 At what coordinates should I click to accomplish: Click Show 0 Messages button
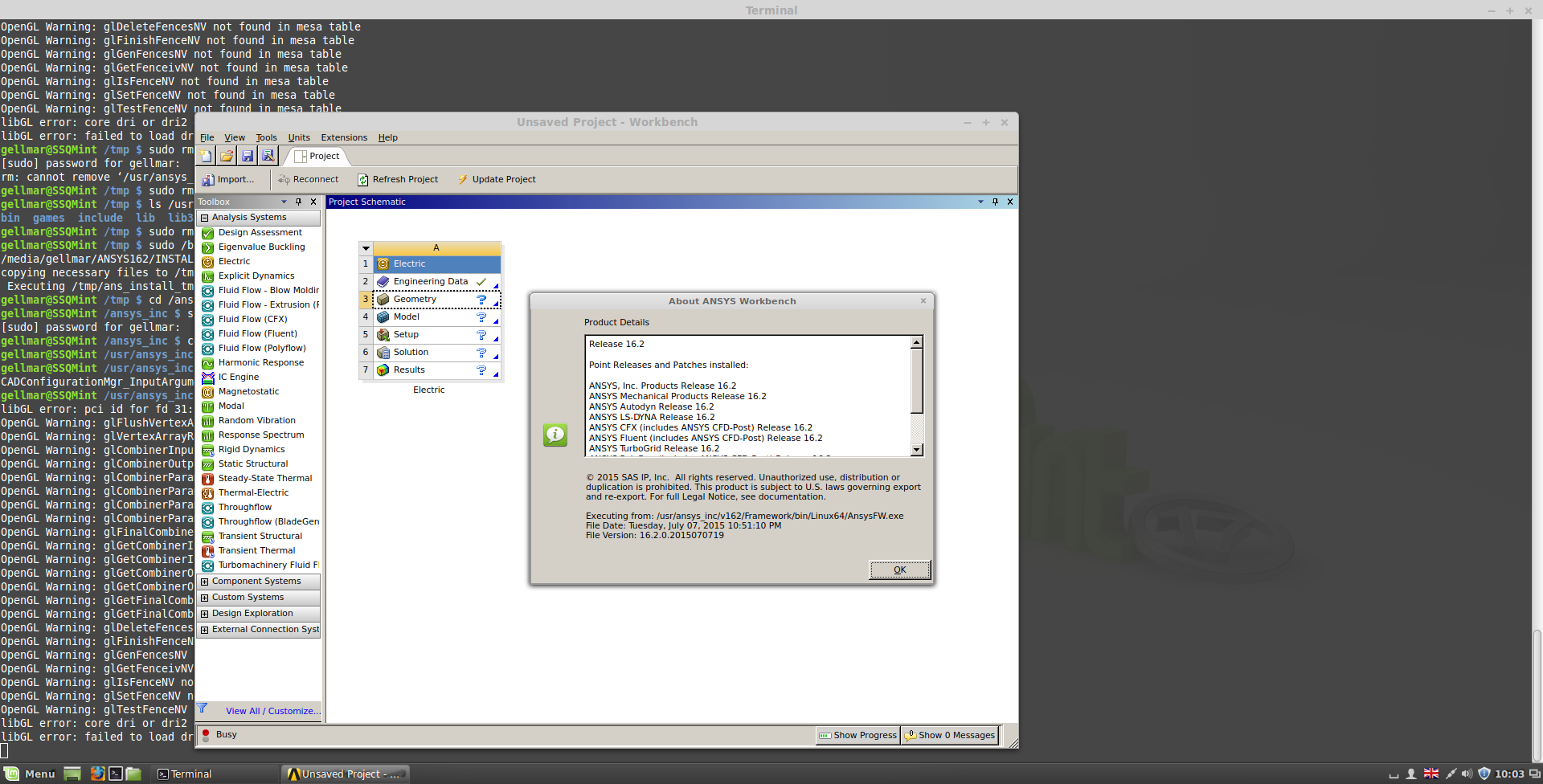[x=950, y=735]
